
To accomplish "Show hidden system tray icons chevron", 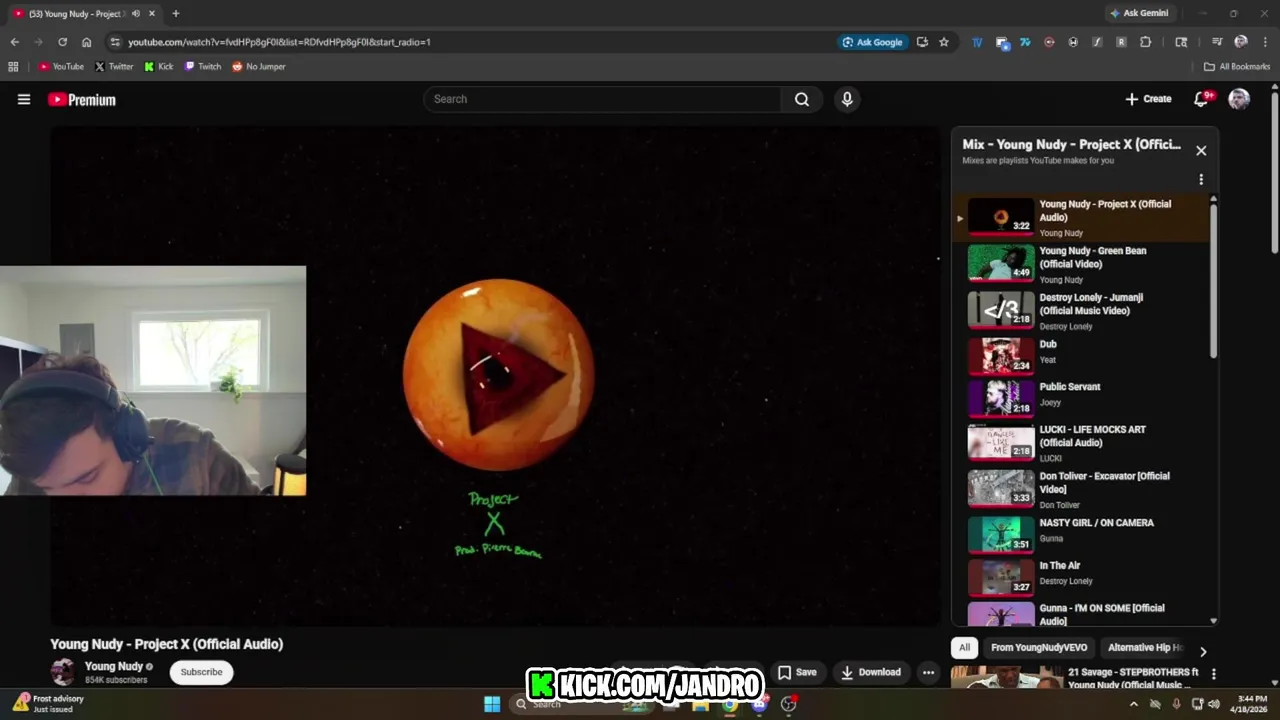I will pyautogui.click(x=1133, y=704).
